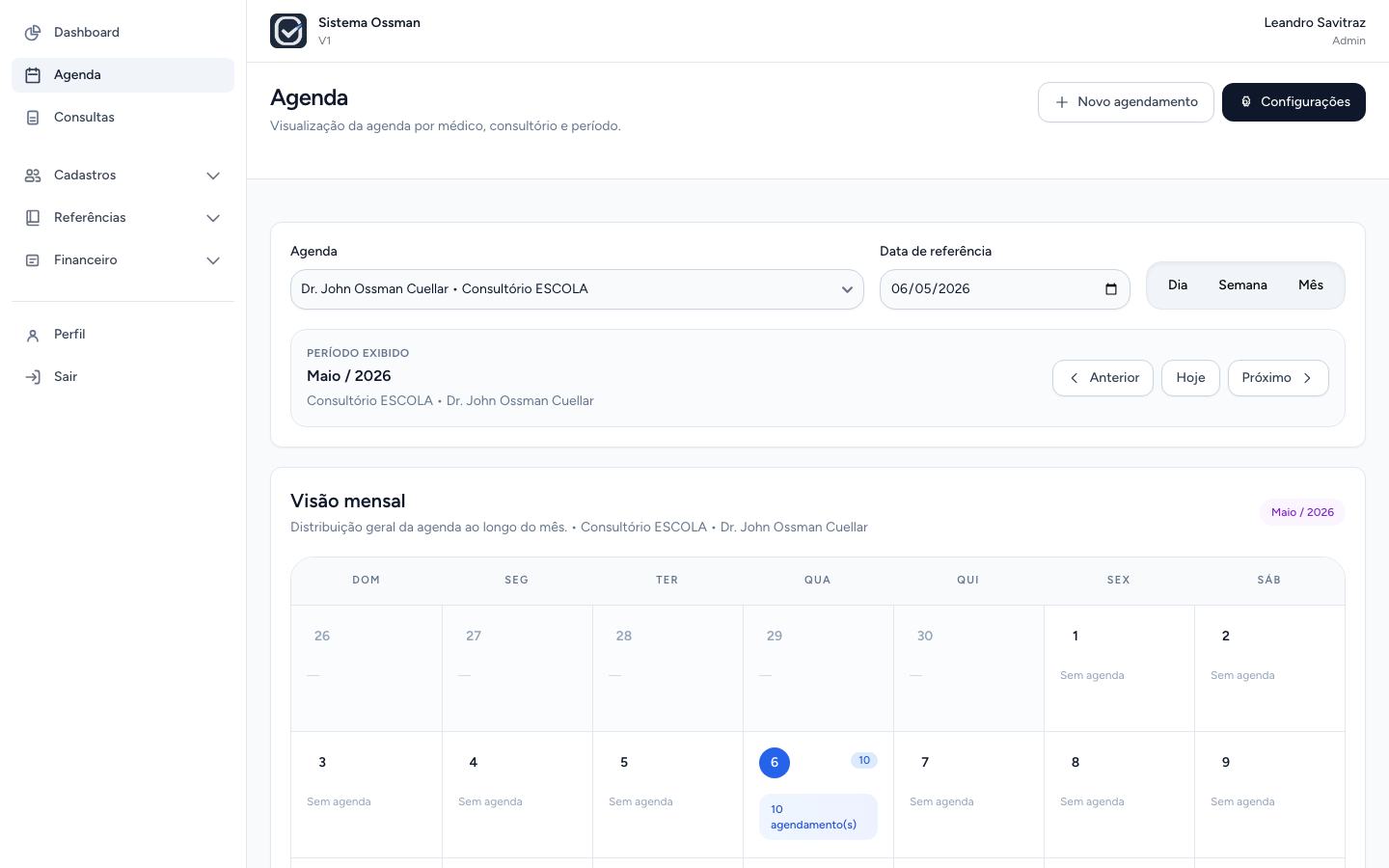Expand the Referências submenu chevron

click(x=213, y=218)
